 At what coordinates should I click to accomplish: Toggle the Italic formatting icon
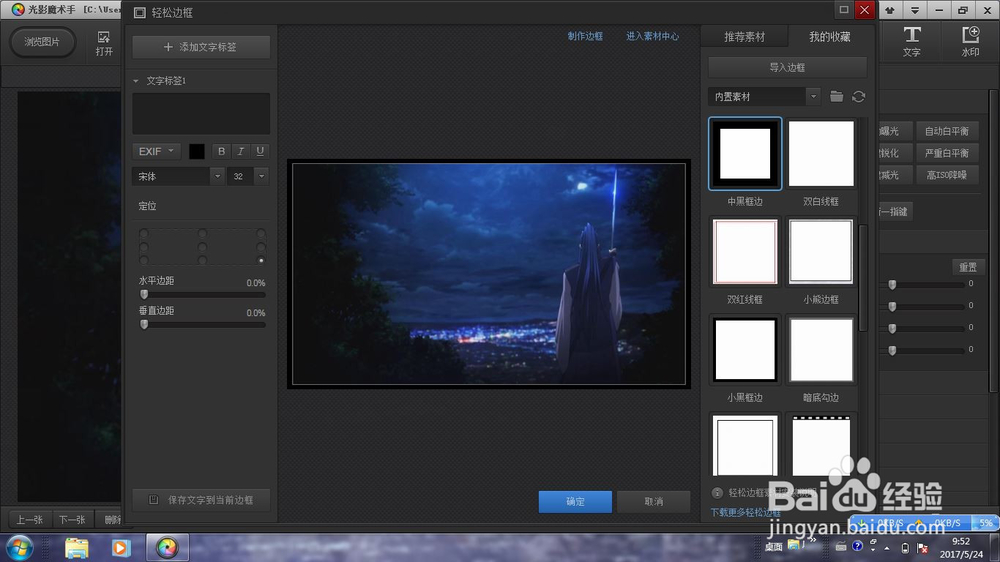coord(240,151)
